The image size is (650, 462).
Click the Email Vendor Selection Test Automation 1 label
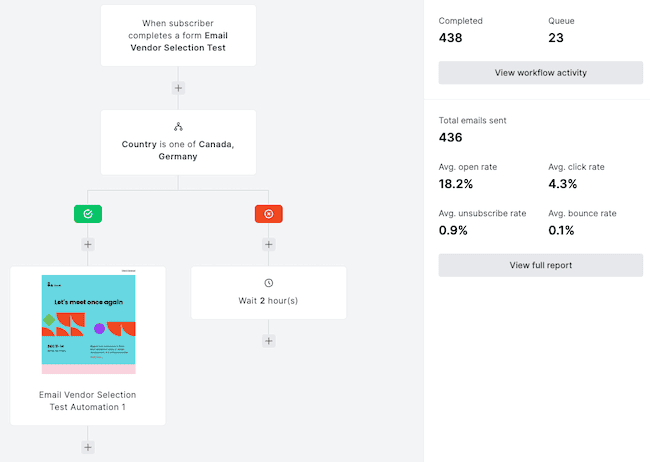pyautogui.click(x=88, y=401)
